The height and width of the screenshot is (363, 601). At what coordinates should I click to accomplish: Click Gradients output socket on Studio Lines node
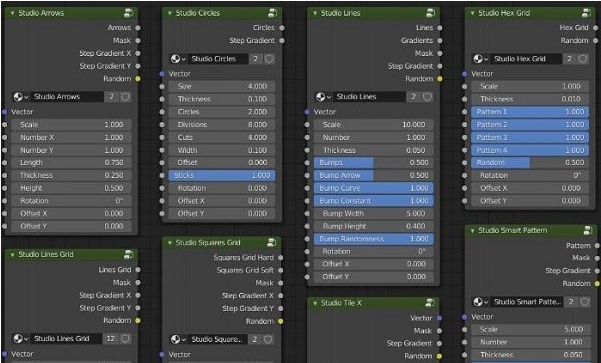click(x=440, y=40)
